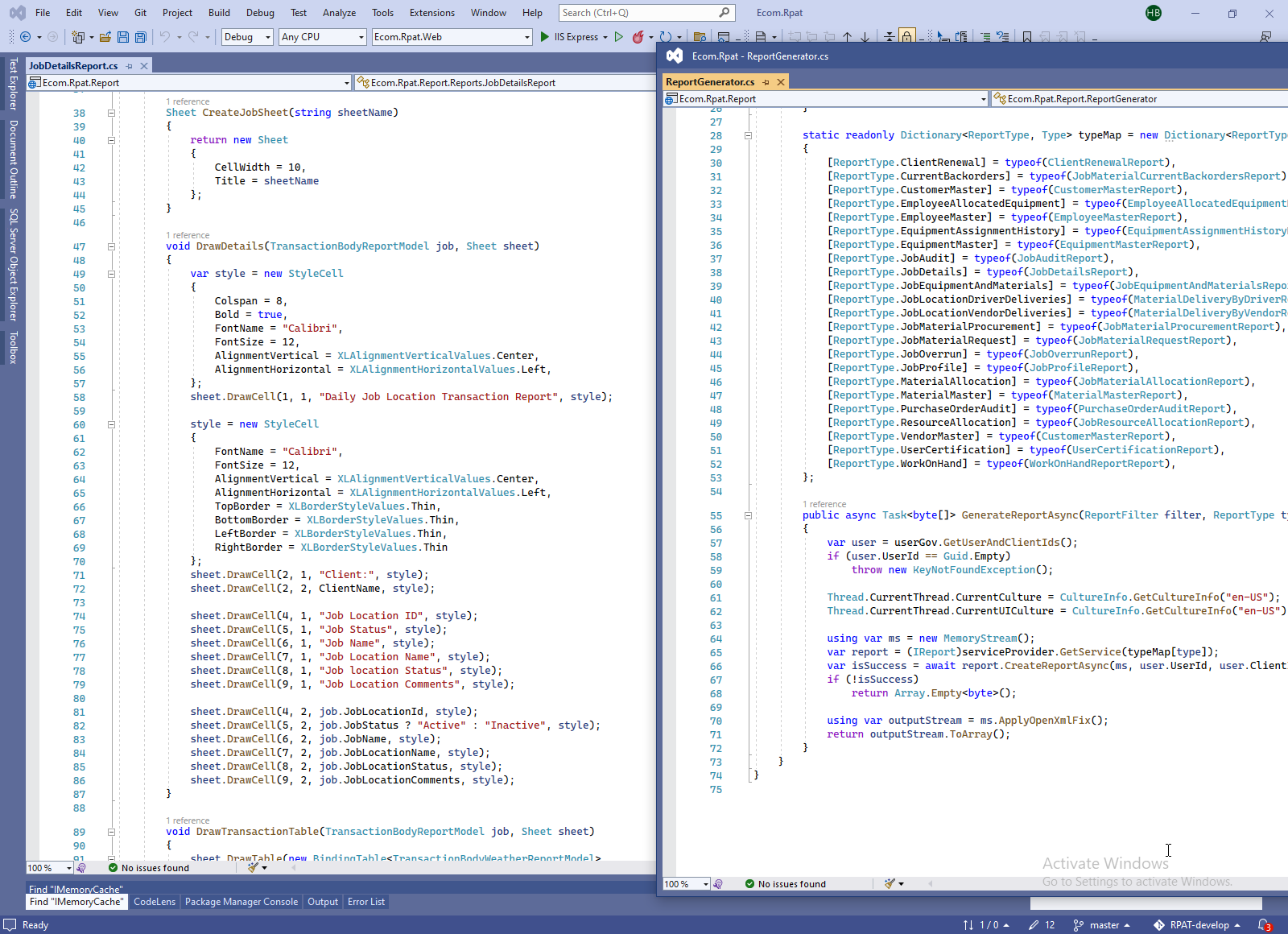Click the Save All toolbar icon
The width and height of the screenshot is (1288, 934).
141,37
